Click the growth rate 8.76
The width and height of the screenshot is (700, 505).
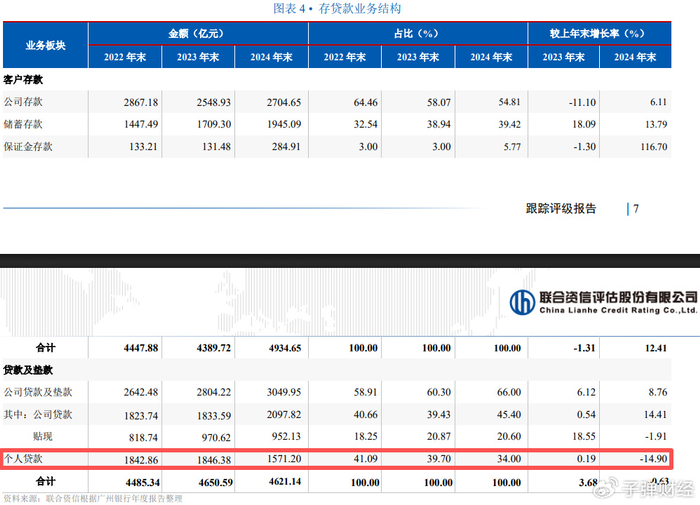(658, 392)
